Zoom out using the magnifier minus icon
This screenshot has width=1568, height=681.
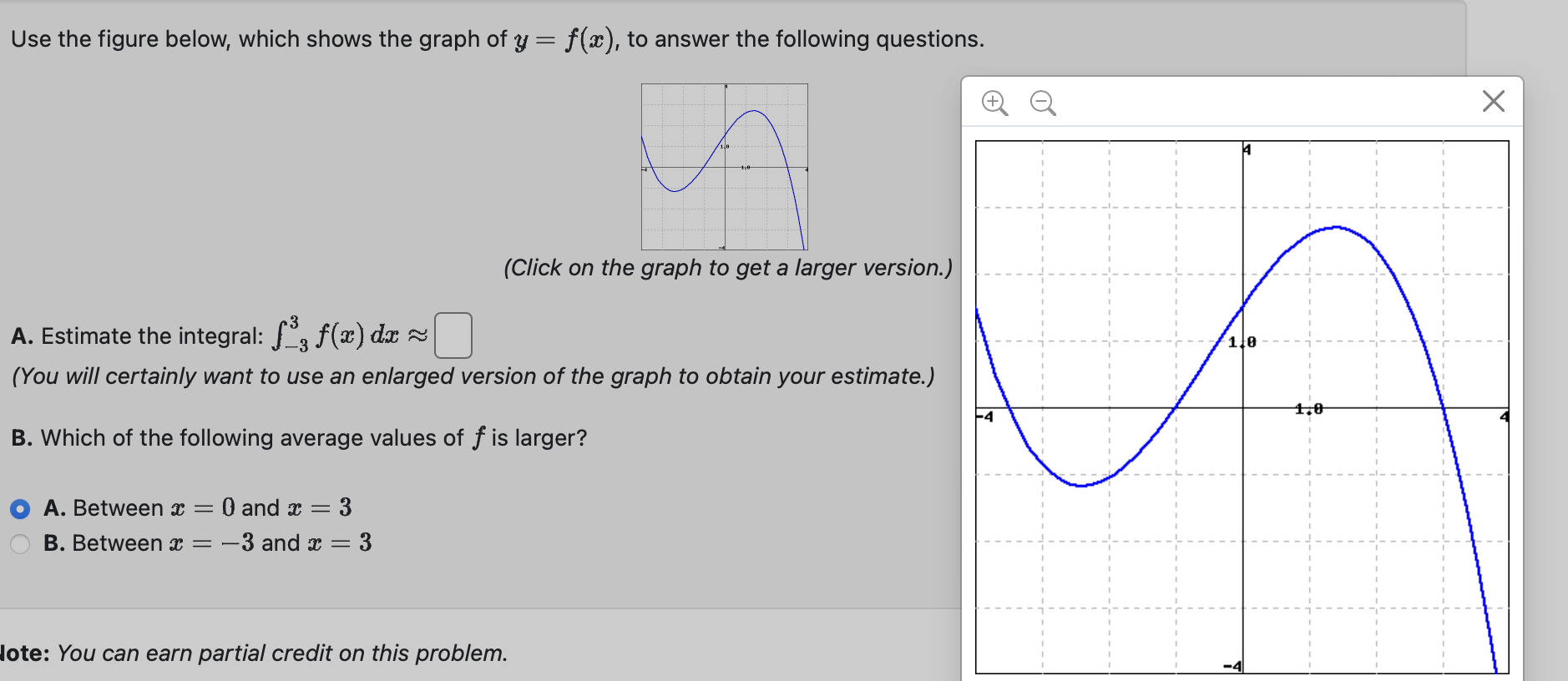[1040, 102]
